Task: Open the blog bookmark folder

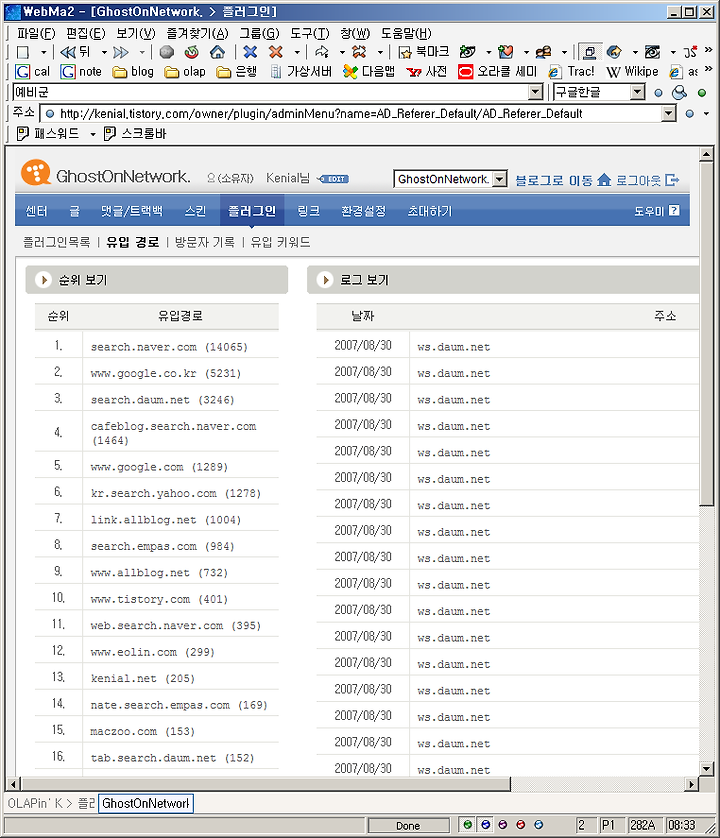Action: (x=133, y=72)
